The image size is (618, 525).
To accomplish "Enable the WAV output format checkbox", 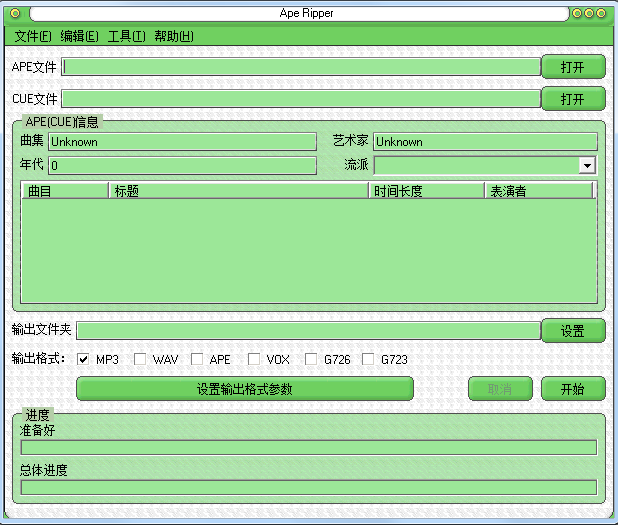I will 140,359.
